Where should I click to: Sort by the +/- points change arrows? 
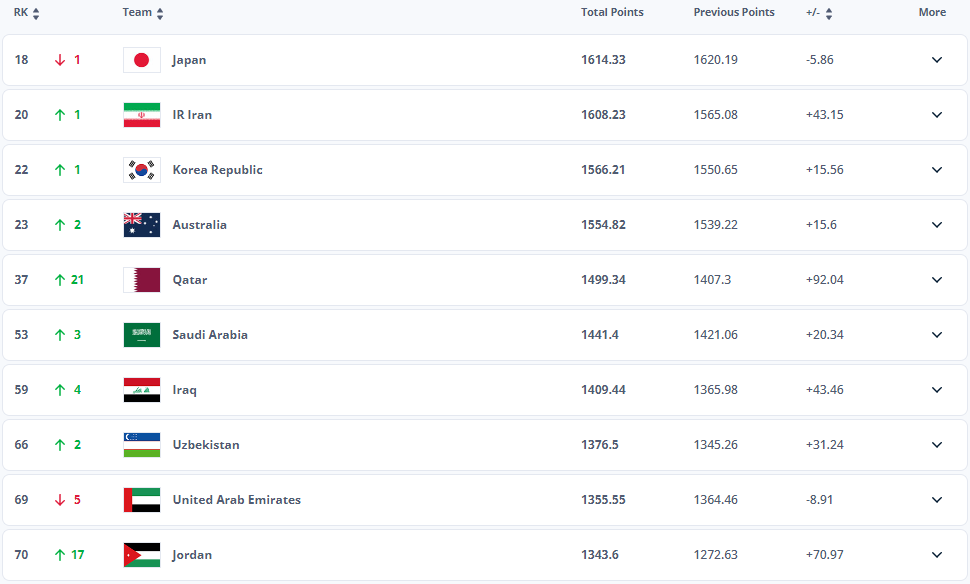(829, 14)
